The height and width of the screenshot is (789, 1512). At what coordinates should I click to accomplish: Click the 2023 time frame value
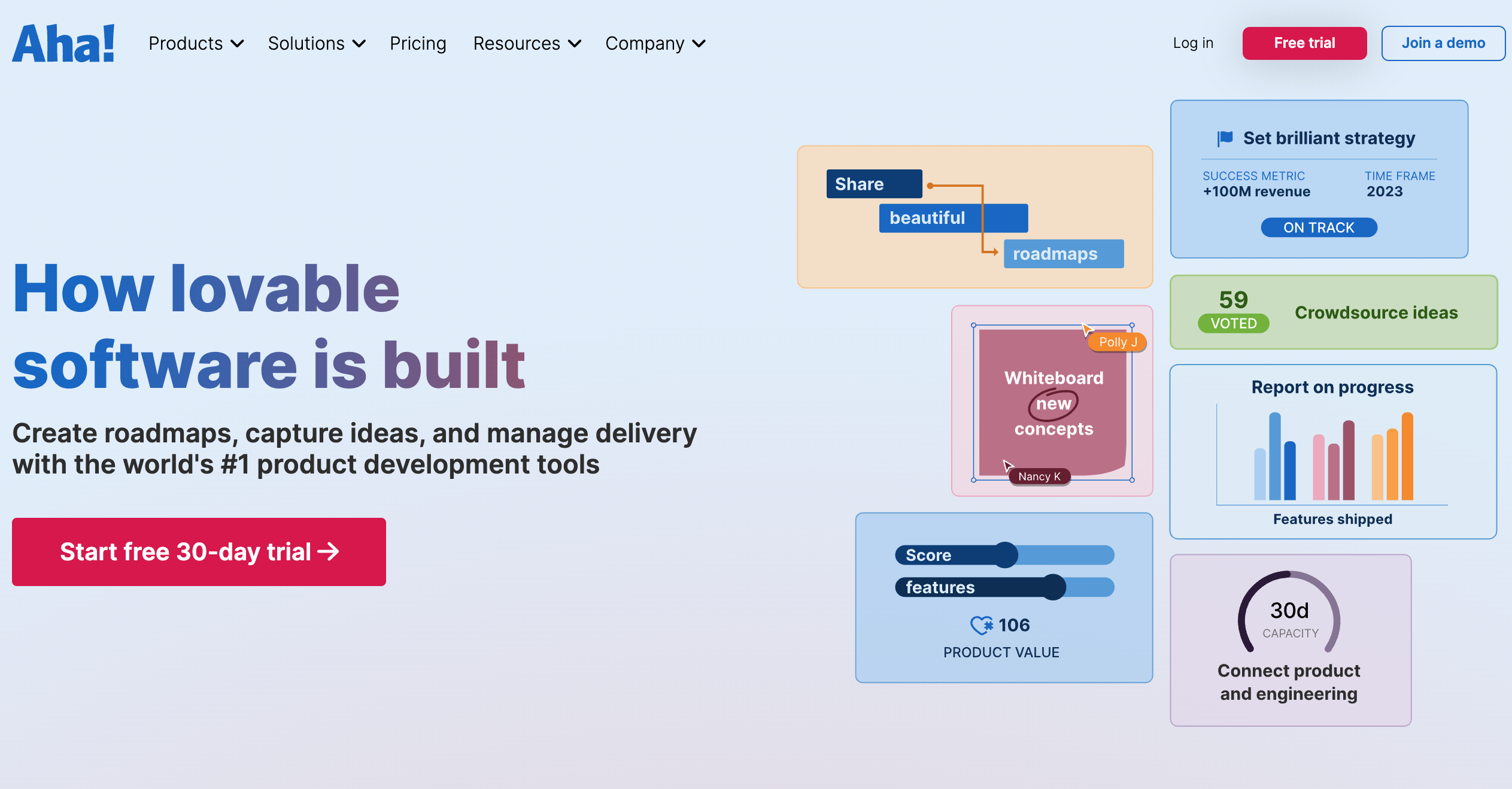pyautogui.click(x=1385, y=192)
